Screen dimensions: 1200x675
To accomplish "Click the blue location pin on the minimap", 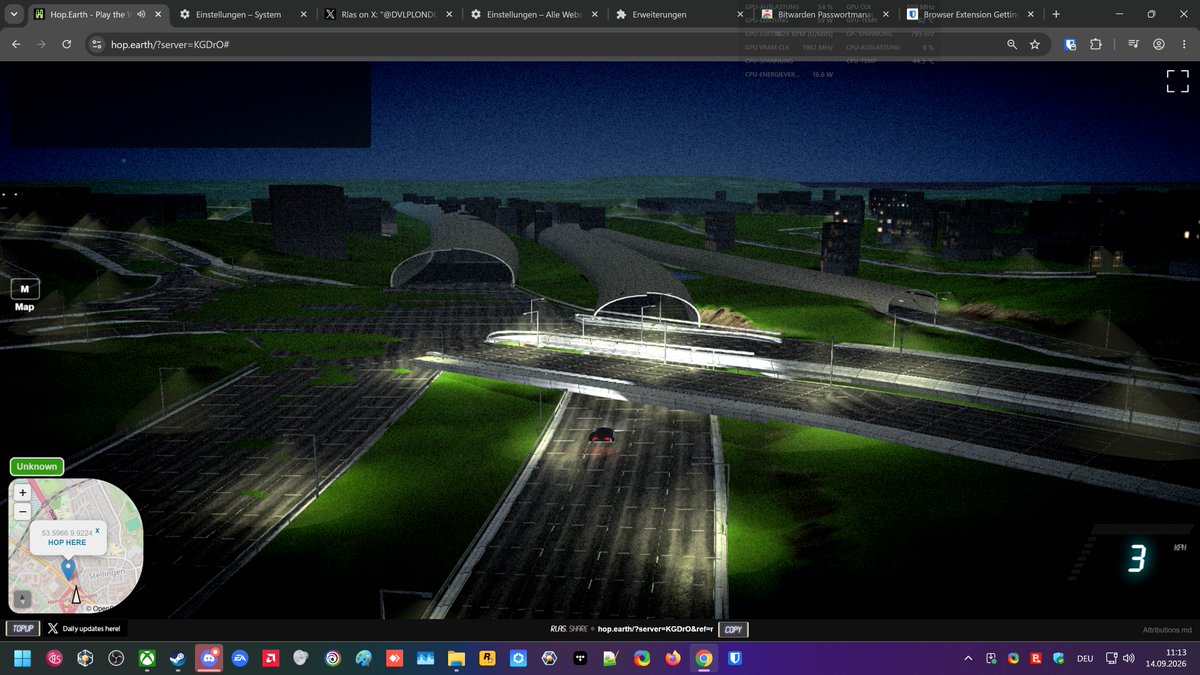I will [68, 568].
